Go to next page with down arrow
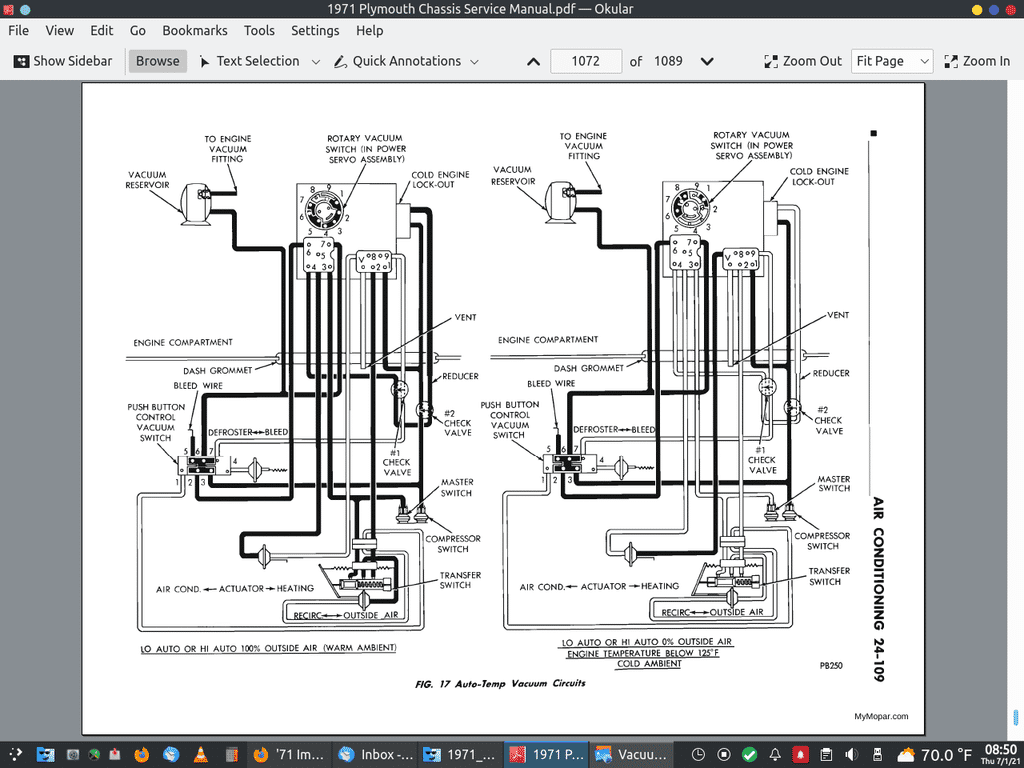 707,61
